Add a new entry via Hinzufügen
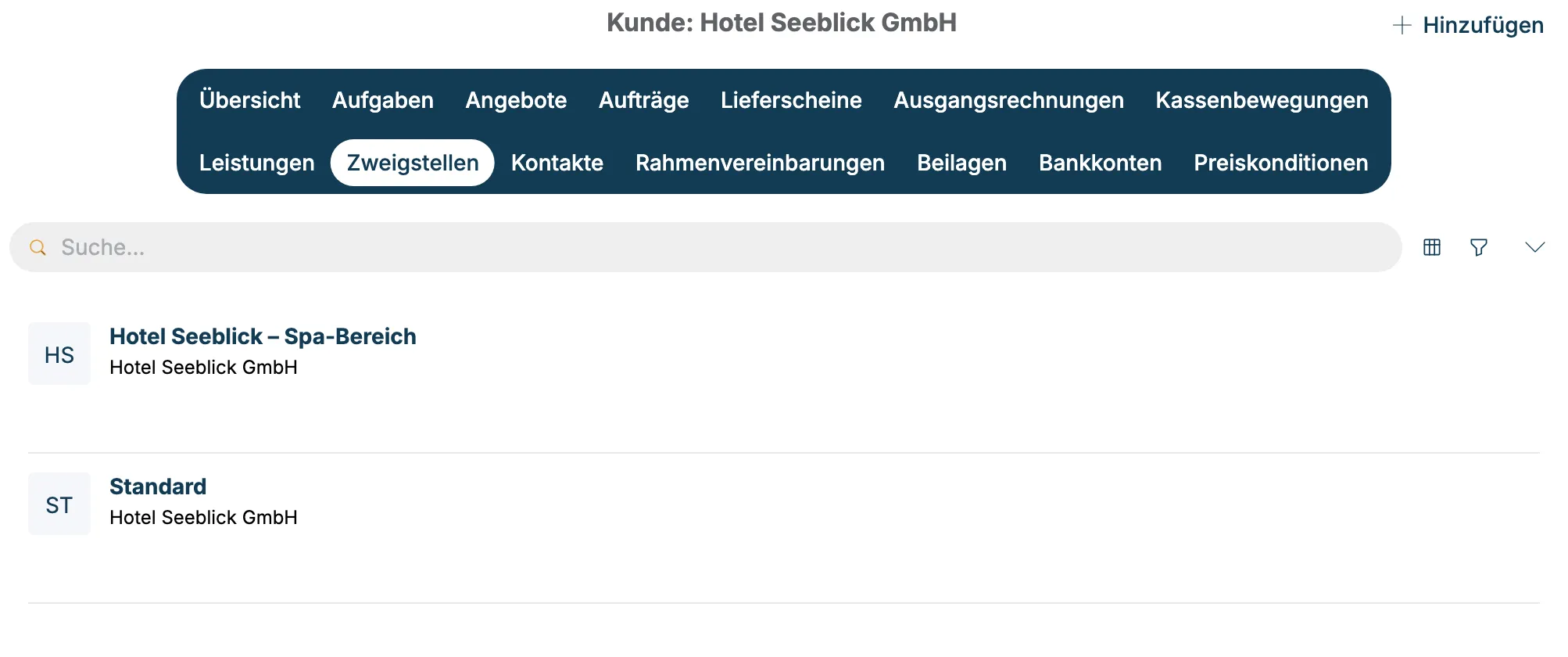This screenshot has width=1568, height=657. click(x=1469, y=25)
